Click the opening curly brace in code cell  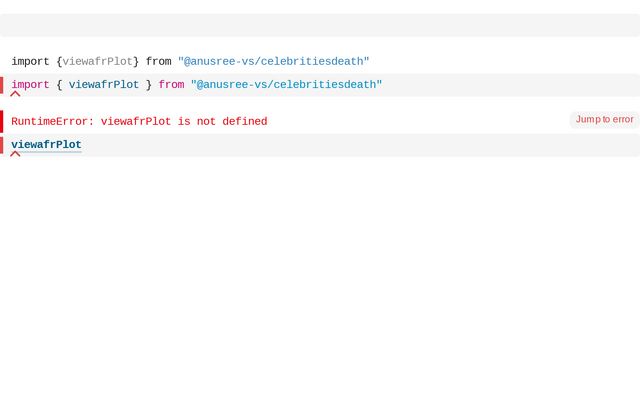pos(59,84)
